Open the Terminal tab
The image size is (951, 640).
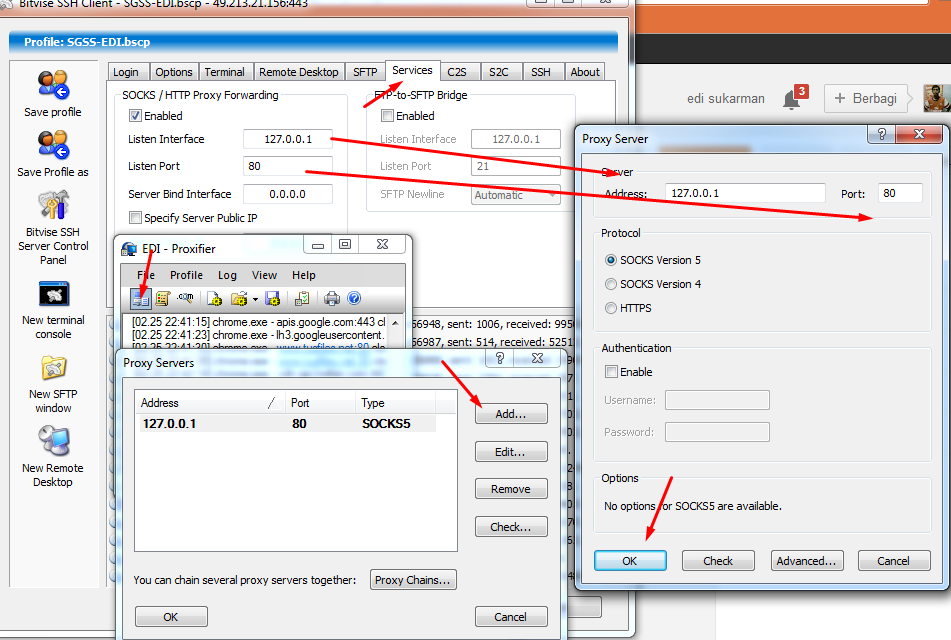(x=224, y=72)
